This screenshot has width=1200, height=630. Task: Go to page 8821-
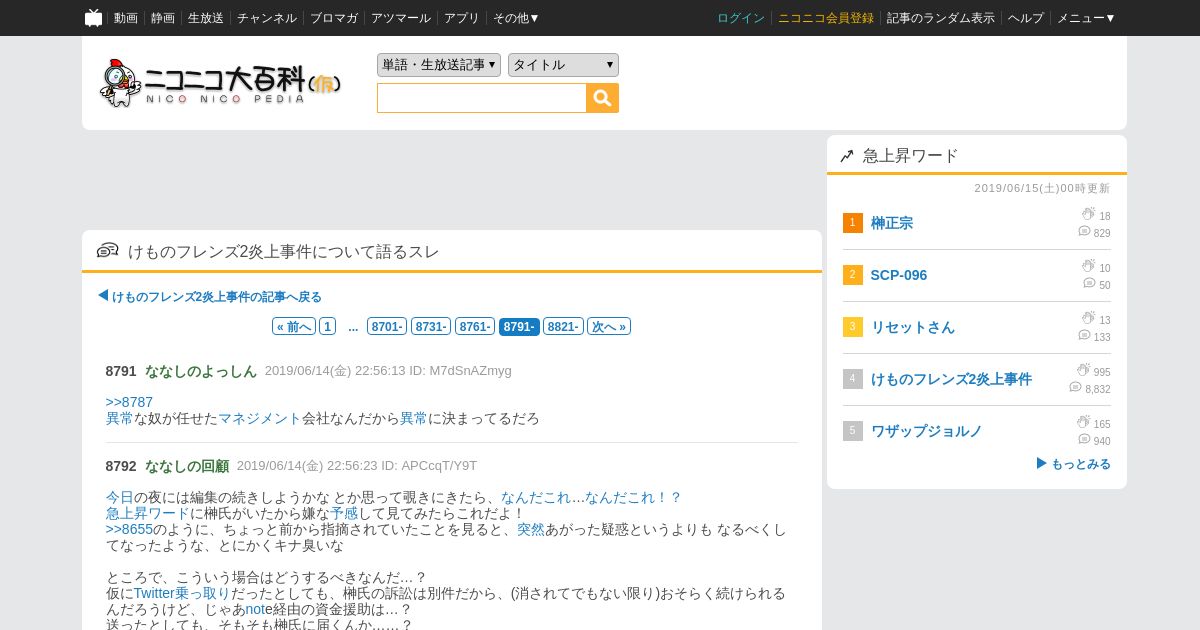tap(563, 327)
